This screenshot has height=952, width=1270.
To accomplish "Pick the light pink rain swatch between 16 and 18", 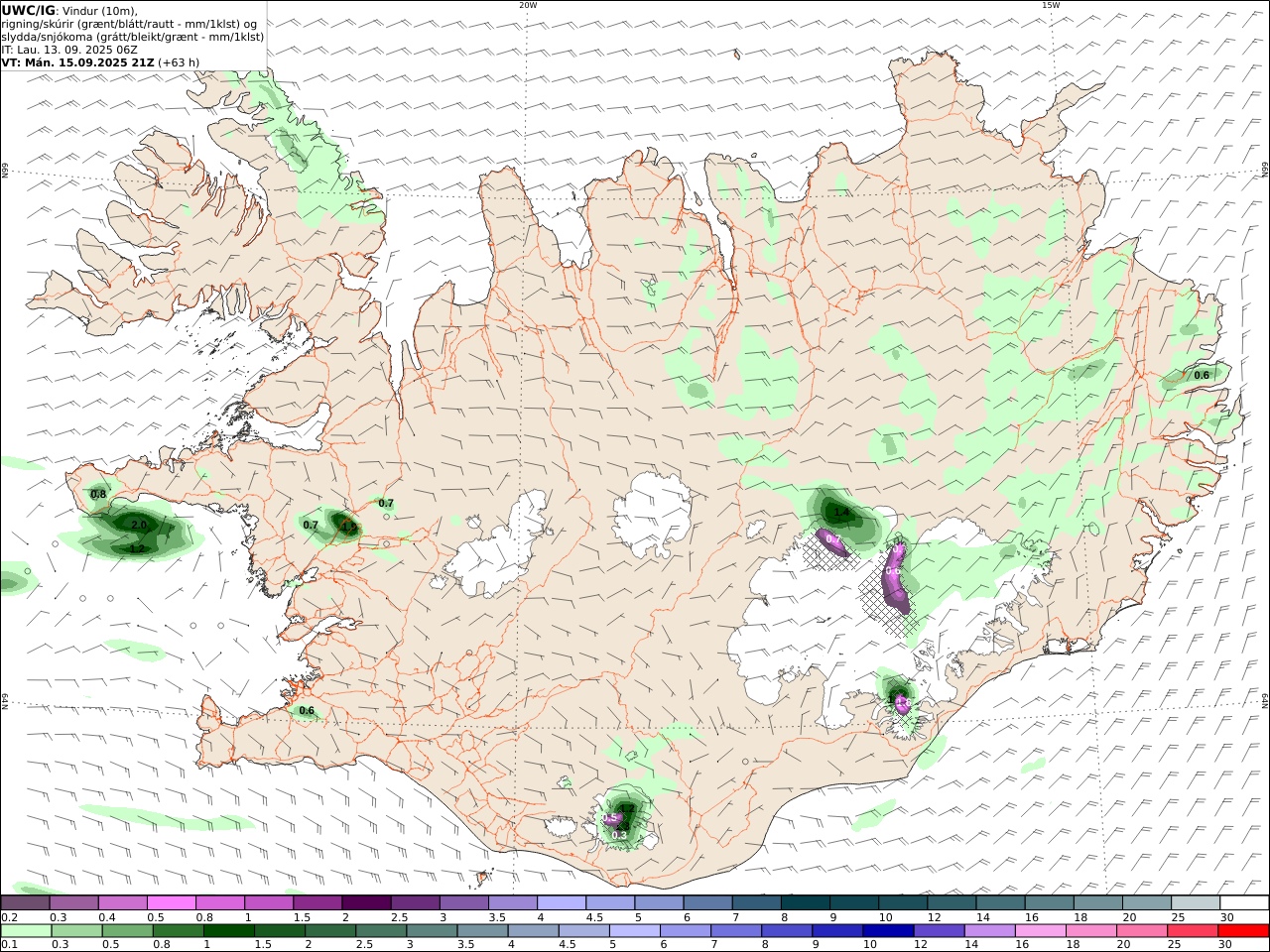I will click(1041, 931).
